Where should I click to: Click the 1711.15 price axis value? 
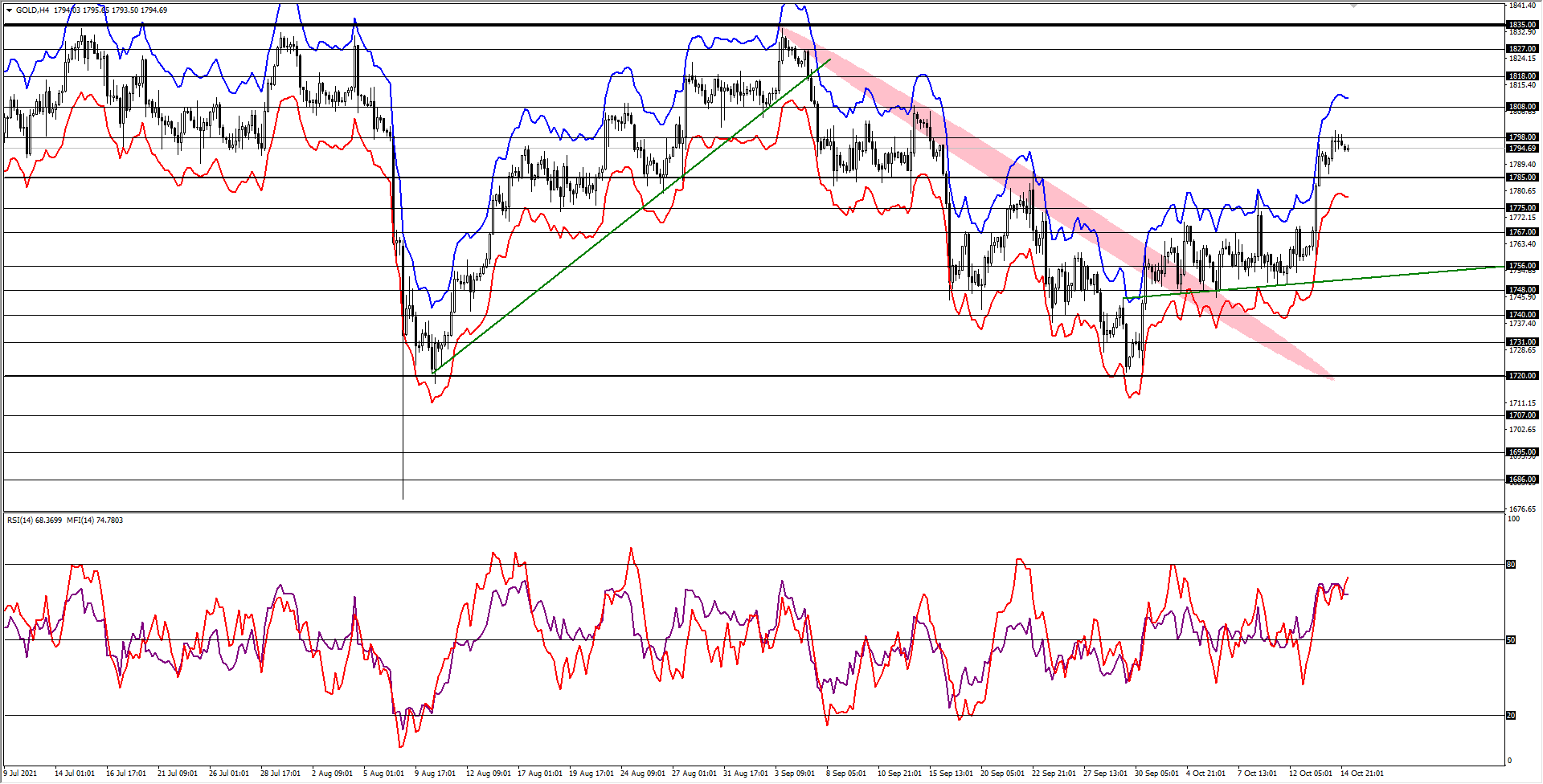click(1522, 403)
